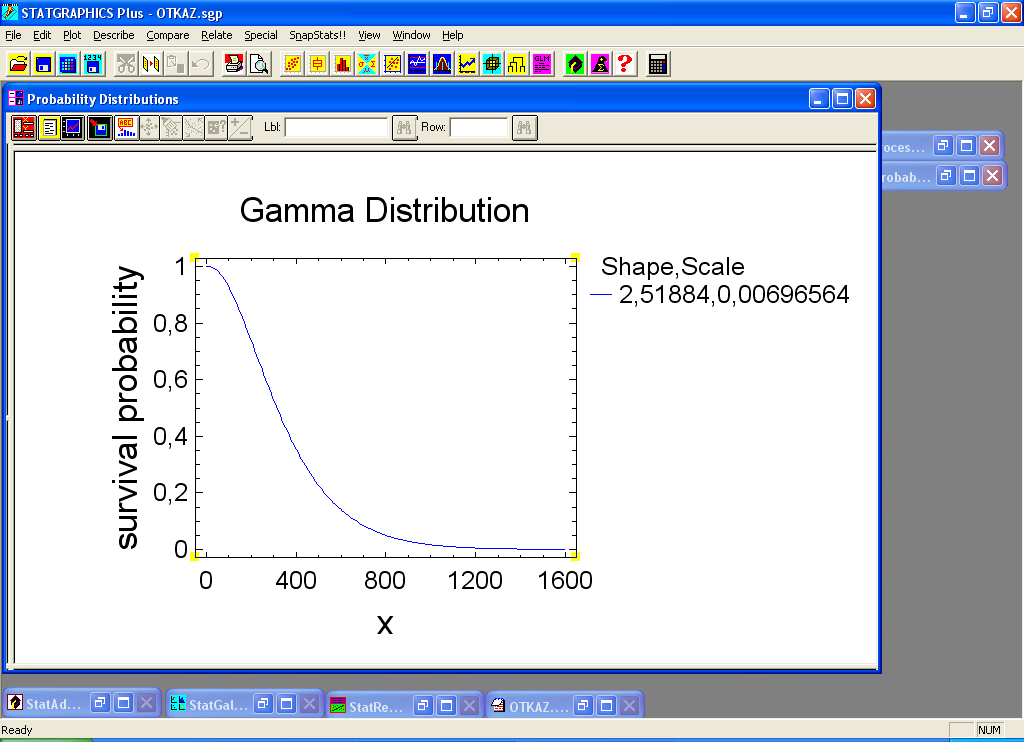Click the Save data file icon labeled 1234
The width and height of the screenshot is (1024, 742).
[93, 64]
